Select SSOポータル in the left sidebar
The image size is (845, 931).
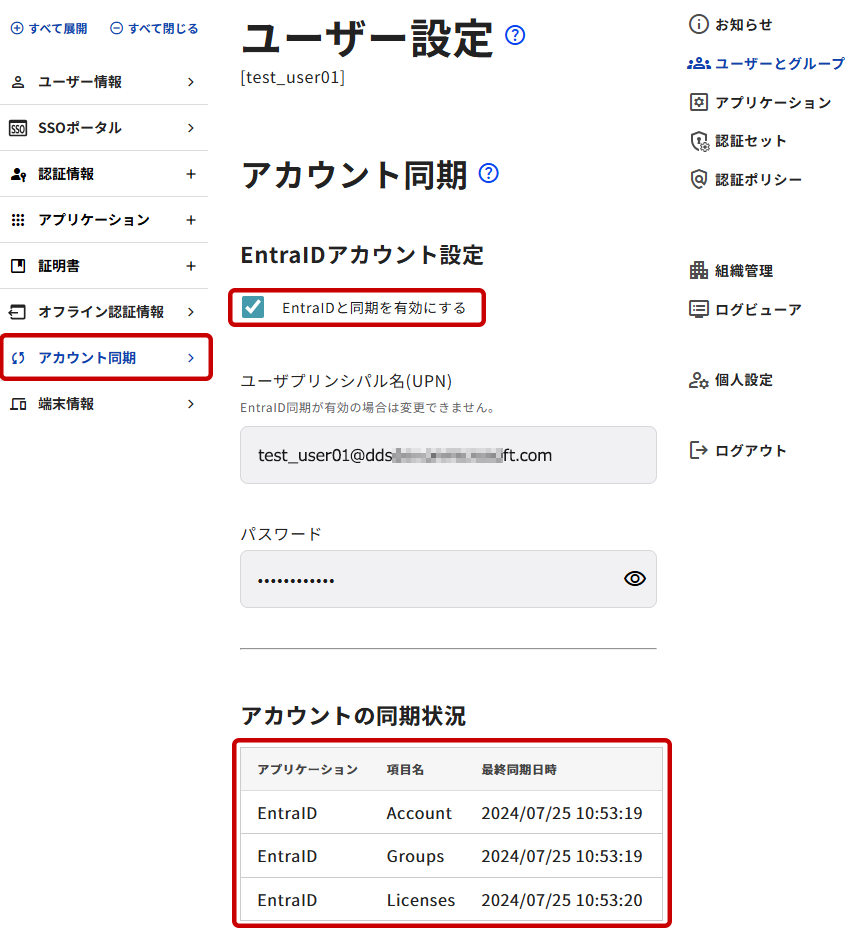point(104,128)
